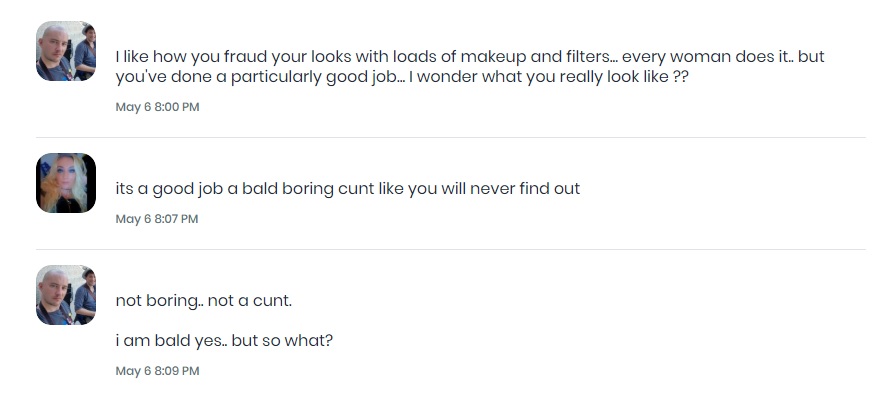The image size is (882, 414).
Task: Click the second person in the top avatar
Action: pyautogui.click(x=87, y=48)
